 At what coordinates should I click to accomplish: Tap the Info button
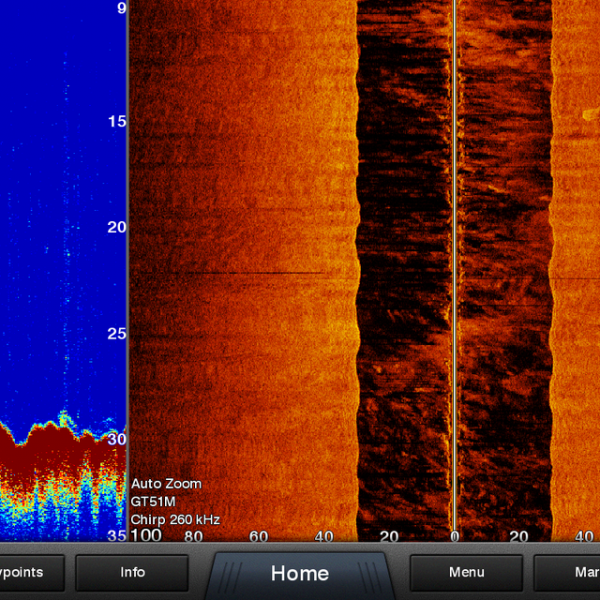[x=132, y=573]
